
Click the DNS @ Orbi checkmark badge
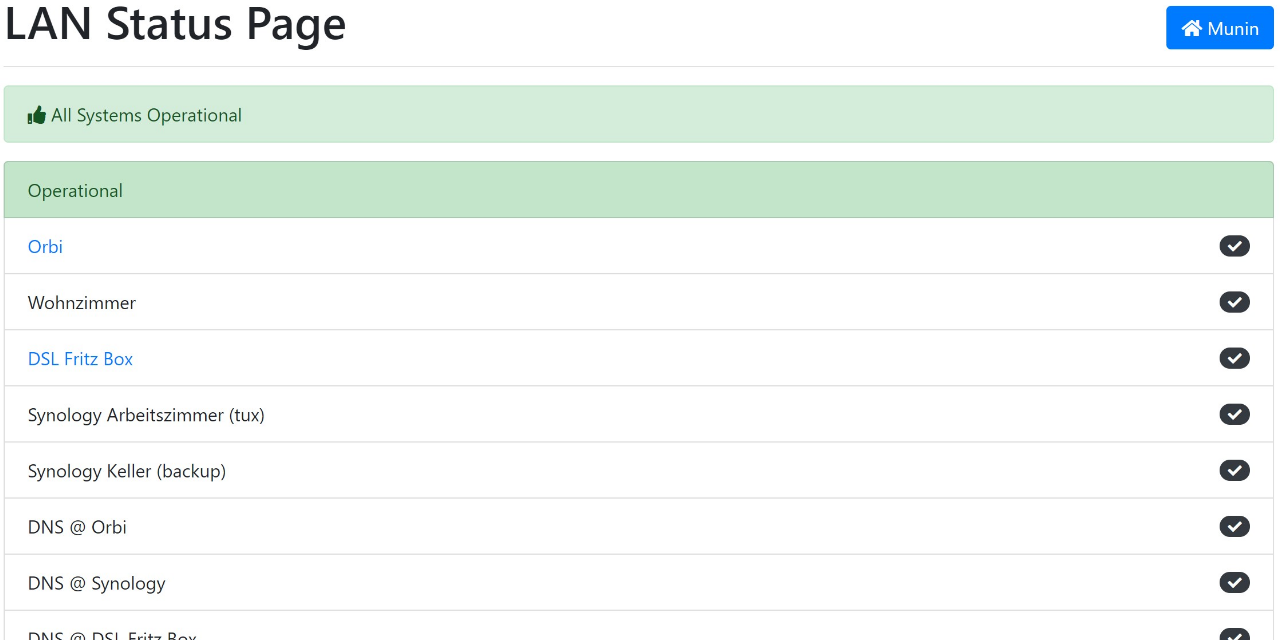(1234, 526)
